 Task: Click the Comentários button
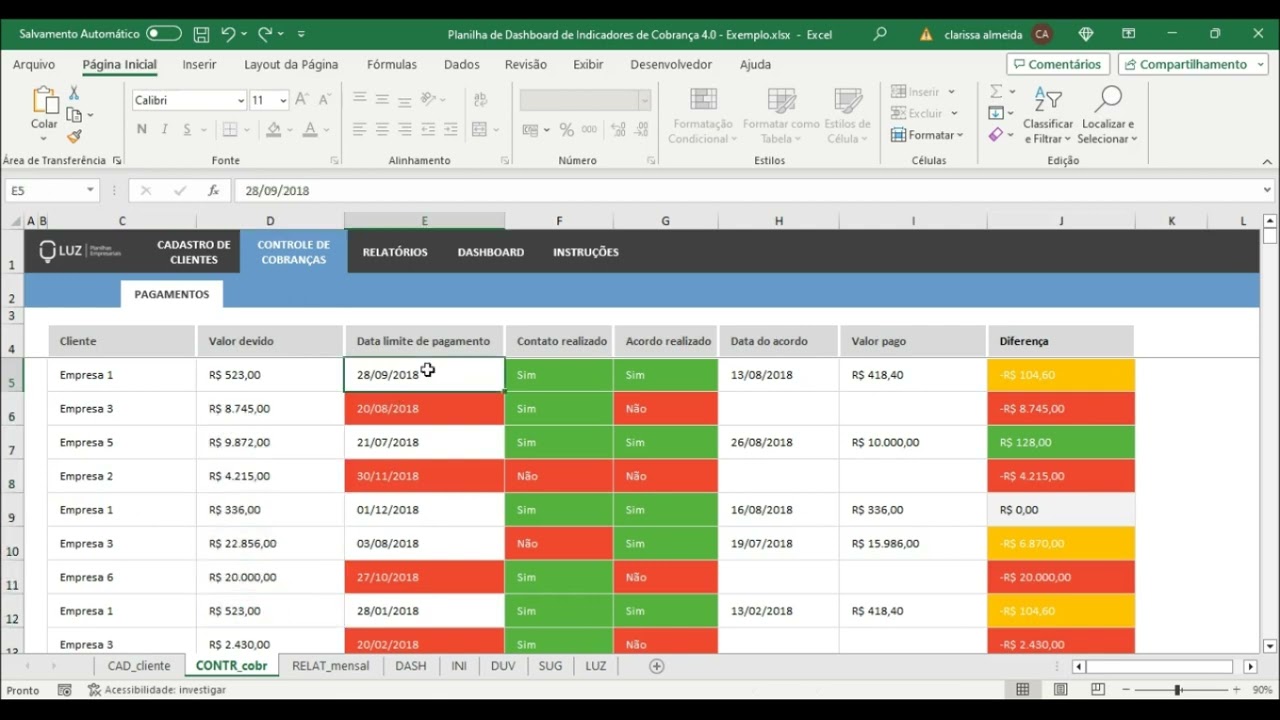[x=1058, y=64]
